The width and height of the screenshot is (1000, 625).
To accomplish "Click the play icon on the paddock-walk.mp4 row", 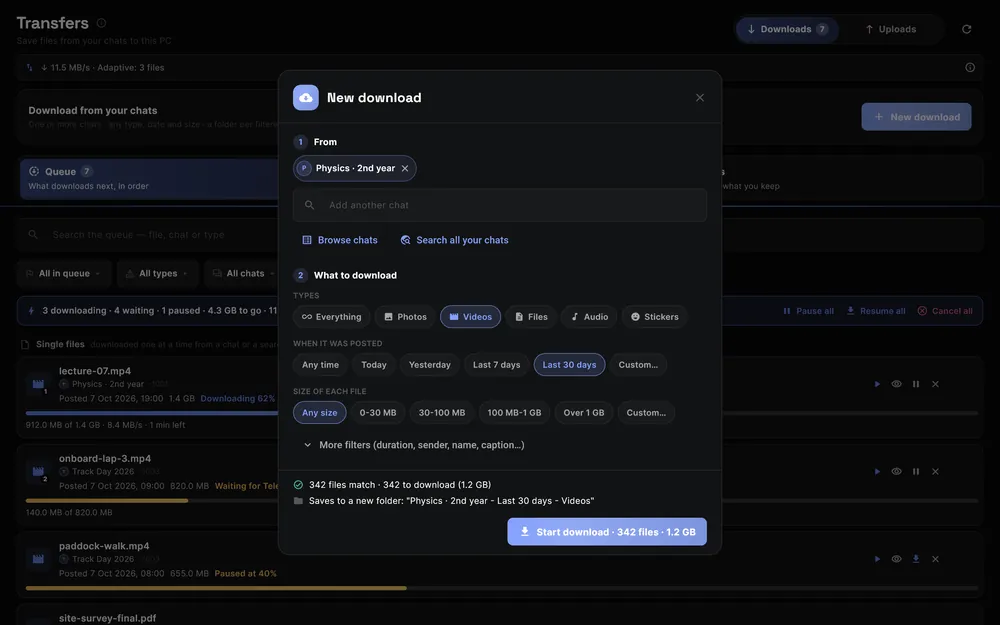I will click(x=878, y=559).
